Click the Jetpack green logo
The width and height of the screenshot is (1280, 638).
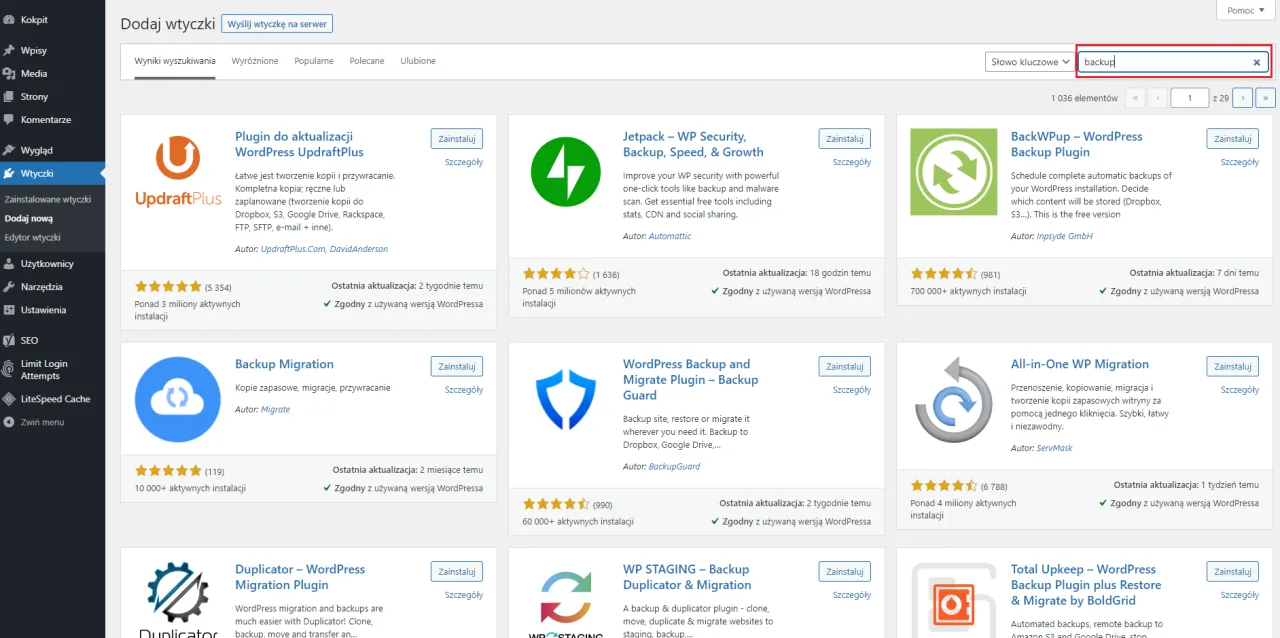coord(565,172)
